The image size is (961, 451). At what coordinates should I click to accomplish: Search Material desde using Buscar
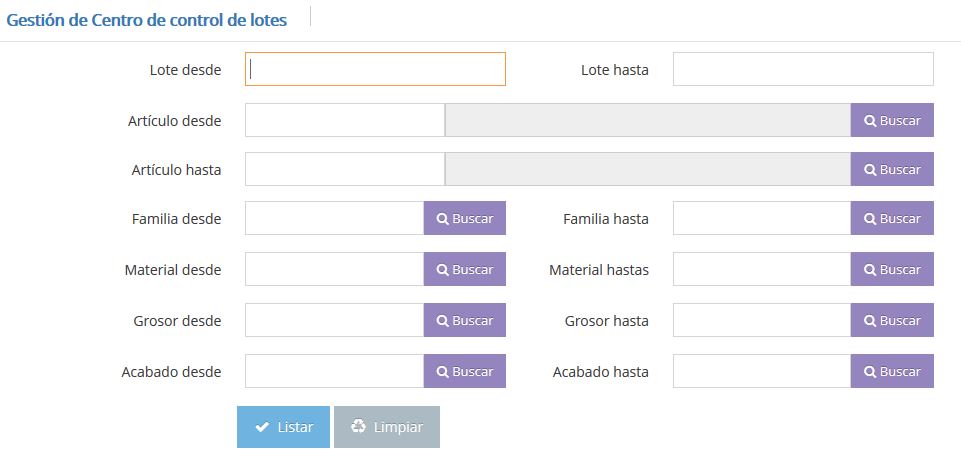tap(465, 269)
